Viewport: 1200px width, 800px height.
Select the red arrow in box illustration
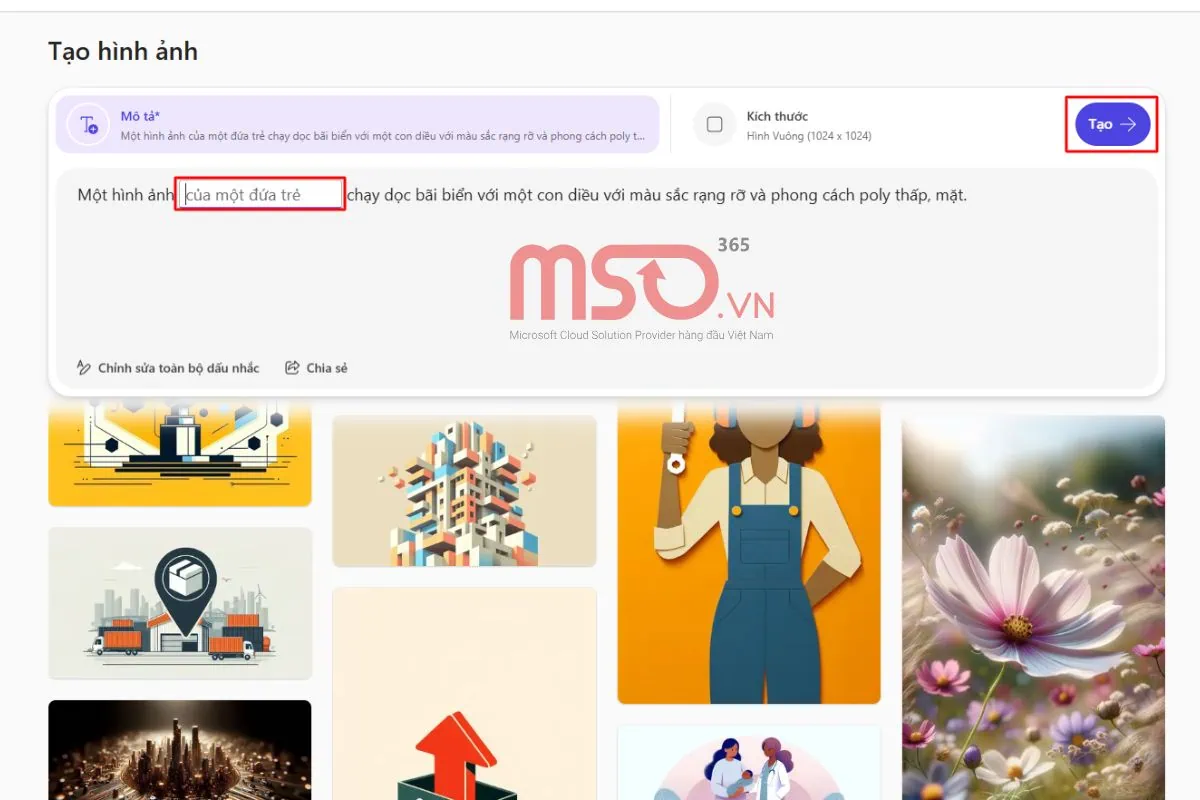point(464,700)
